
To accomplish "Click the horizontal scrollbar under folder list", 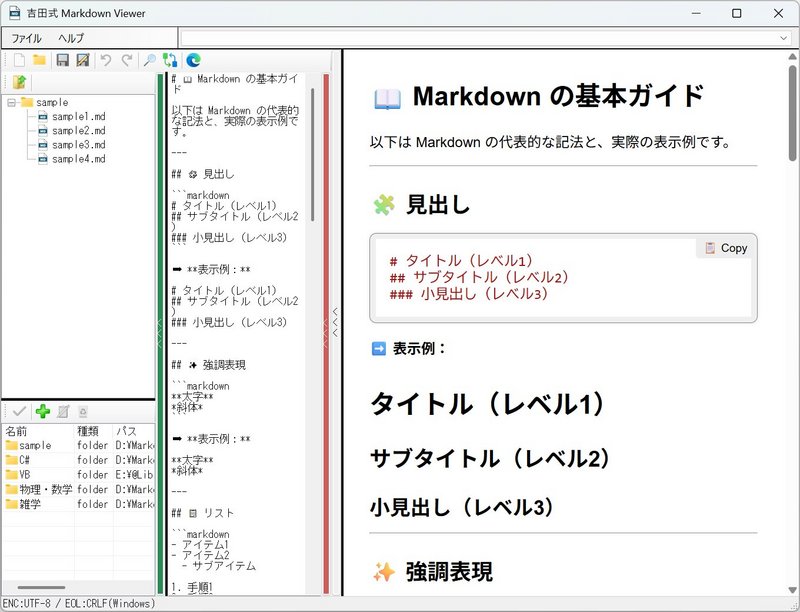I will coord(40,588).
